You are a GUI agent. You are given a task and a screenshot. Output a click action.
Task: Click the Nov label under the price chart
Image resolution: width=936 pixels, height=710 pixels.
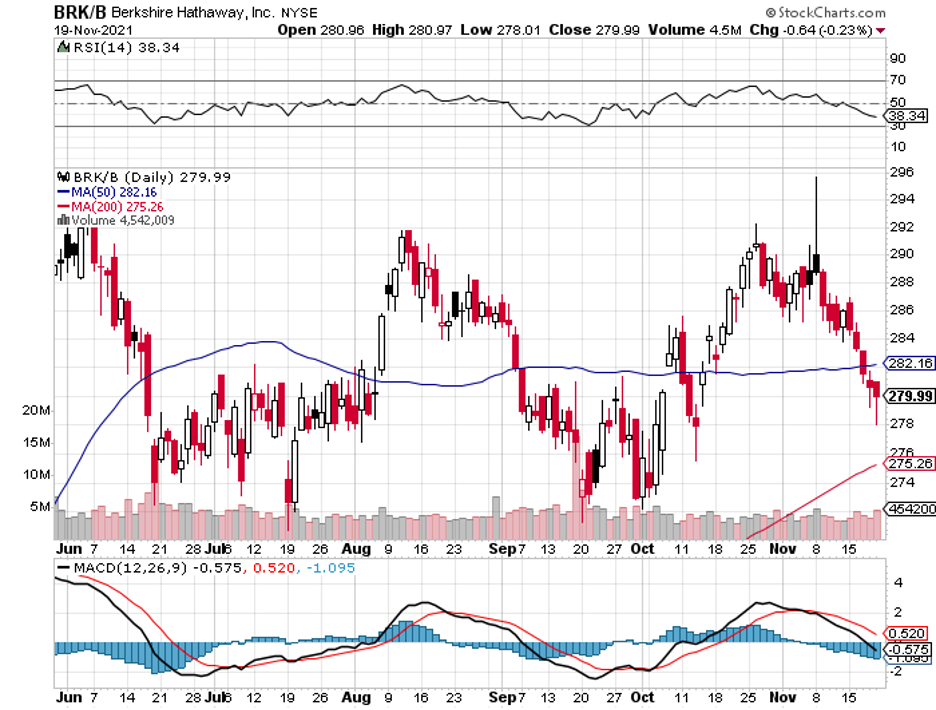(783, 549)
